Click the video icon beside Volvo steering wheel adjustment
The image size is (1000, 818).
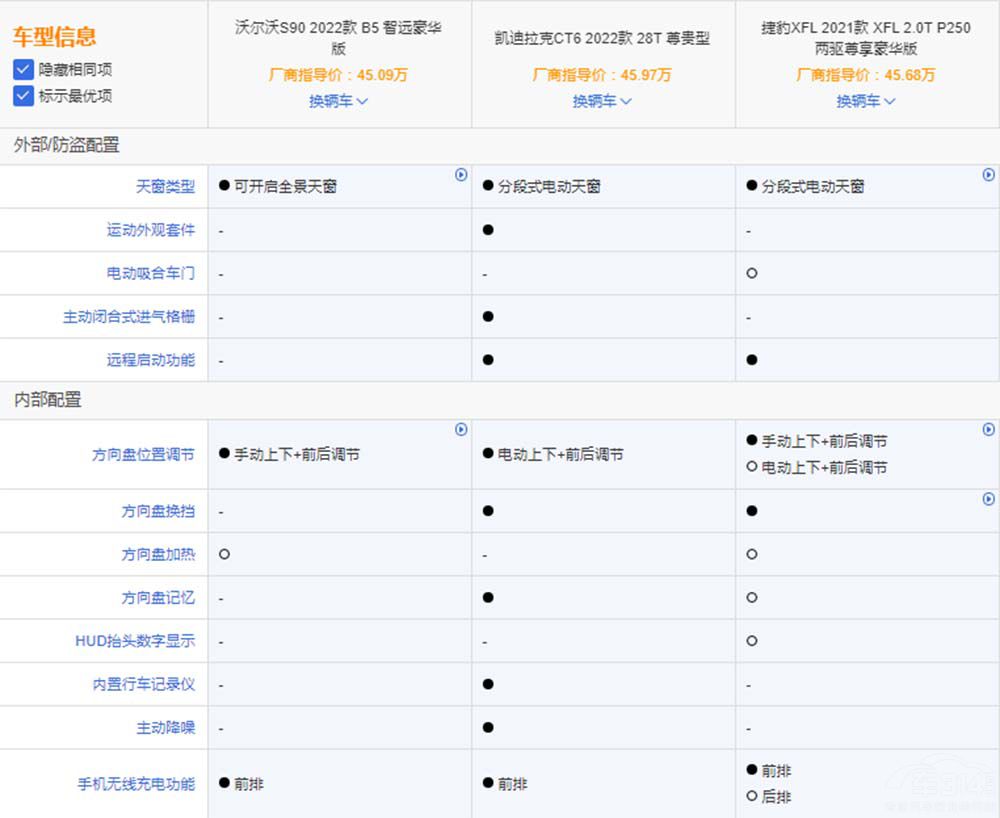point(461,428)
